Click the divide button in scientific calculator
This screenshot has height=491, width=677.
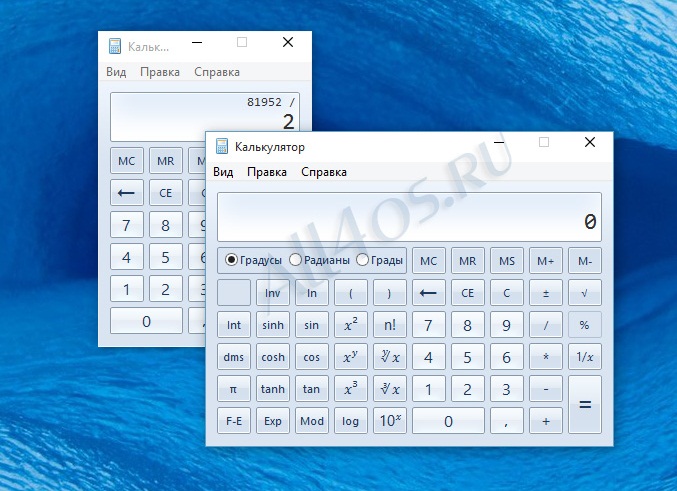pos(546,325)
